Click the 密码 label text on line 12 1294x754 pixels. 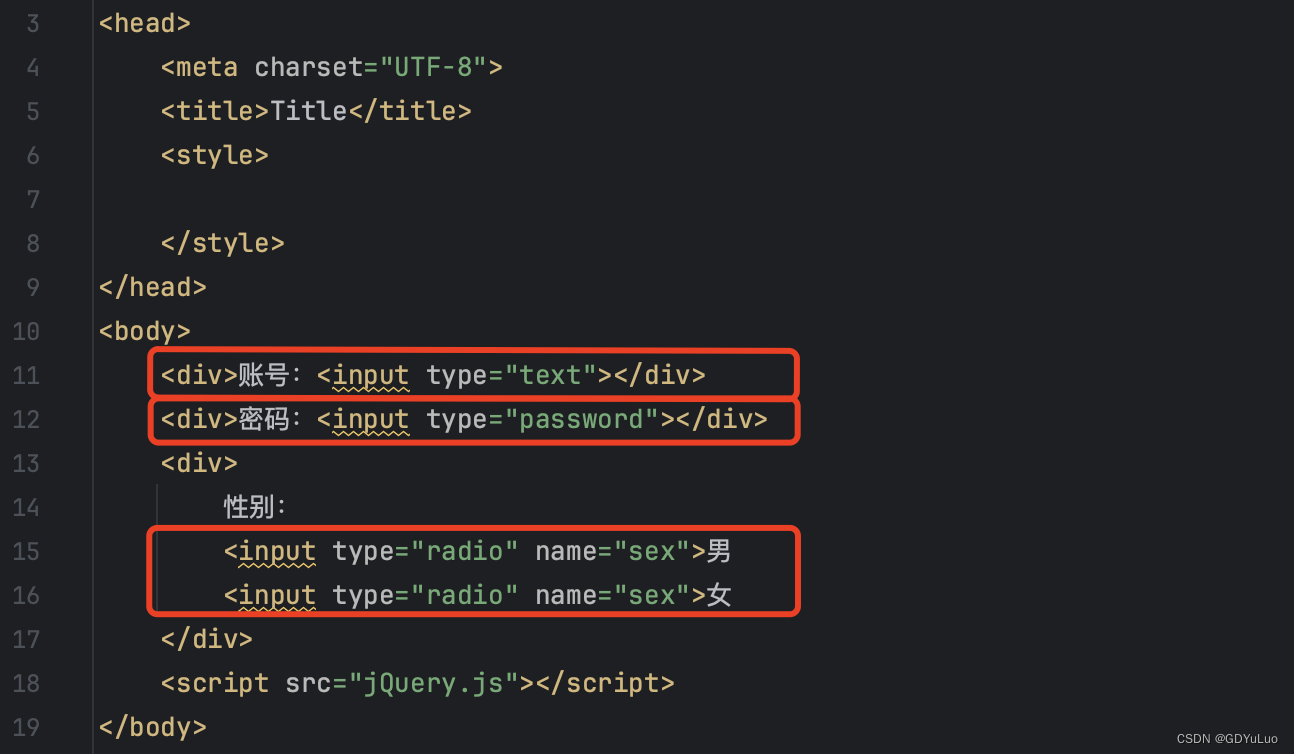(x=263, y=419)
